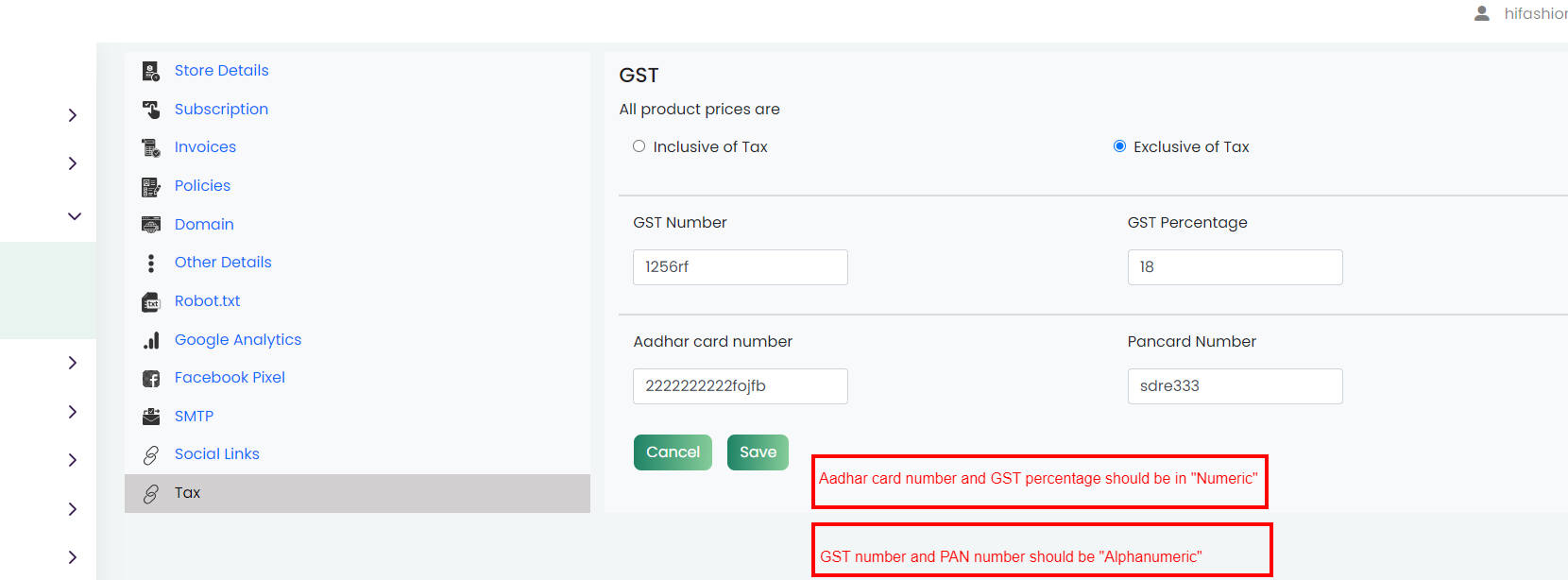Click the Google Analytics bar chart icon
Screen dimensions: 1568x580
[x=150, y=340]
